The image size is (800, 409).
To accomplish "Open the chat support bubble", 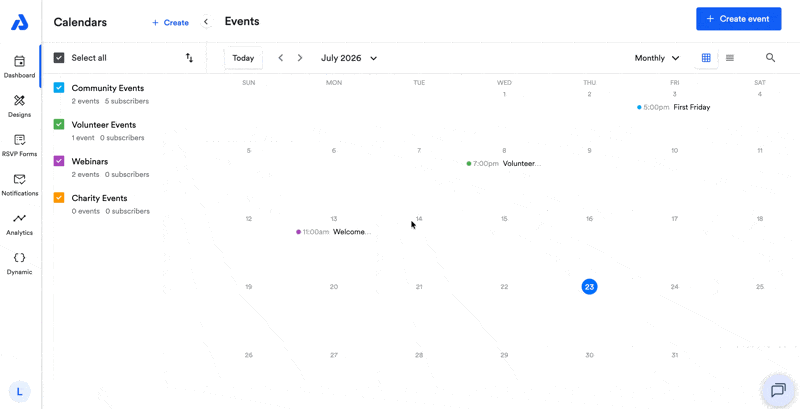I will pyautogui.click(x=778, y=391).
